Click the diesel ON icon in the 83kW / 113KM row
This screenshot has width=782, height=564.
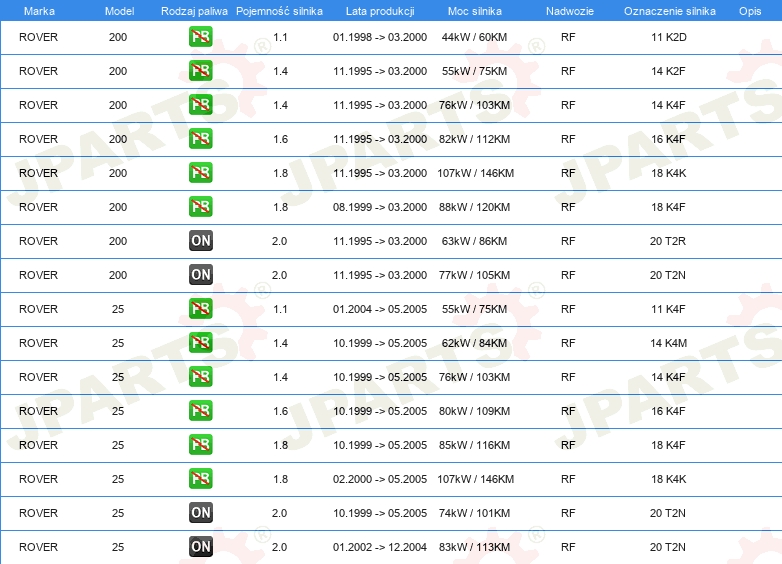pyautogui.click(x=200, y=546)
